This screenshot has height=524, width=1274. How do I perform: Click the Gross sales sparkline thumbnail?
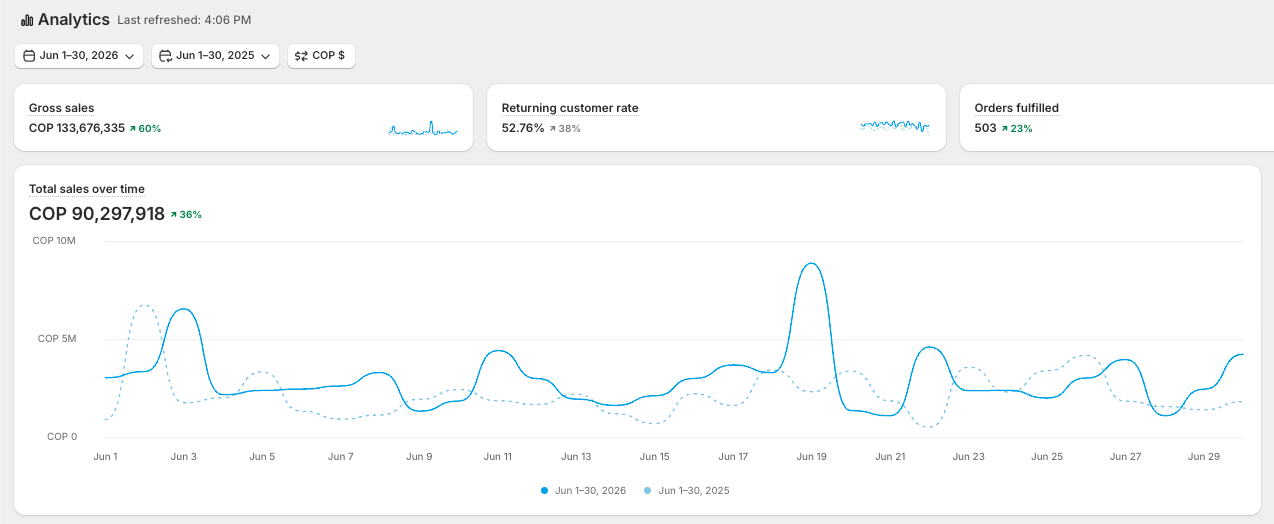pos(423,128)
